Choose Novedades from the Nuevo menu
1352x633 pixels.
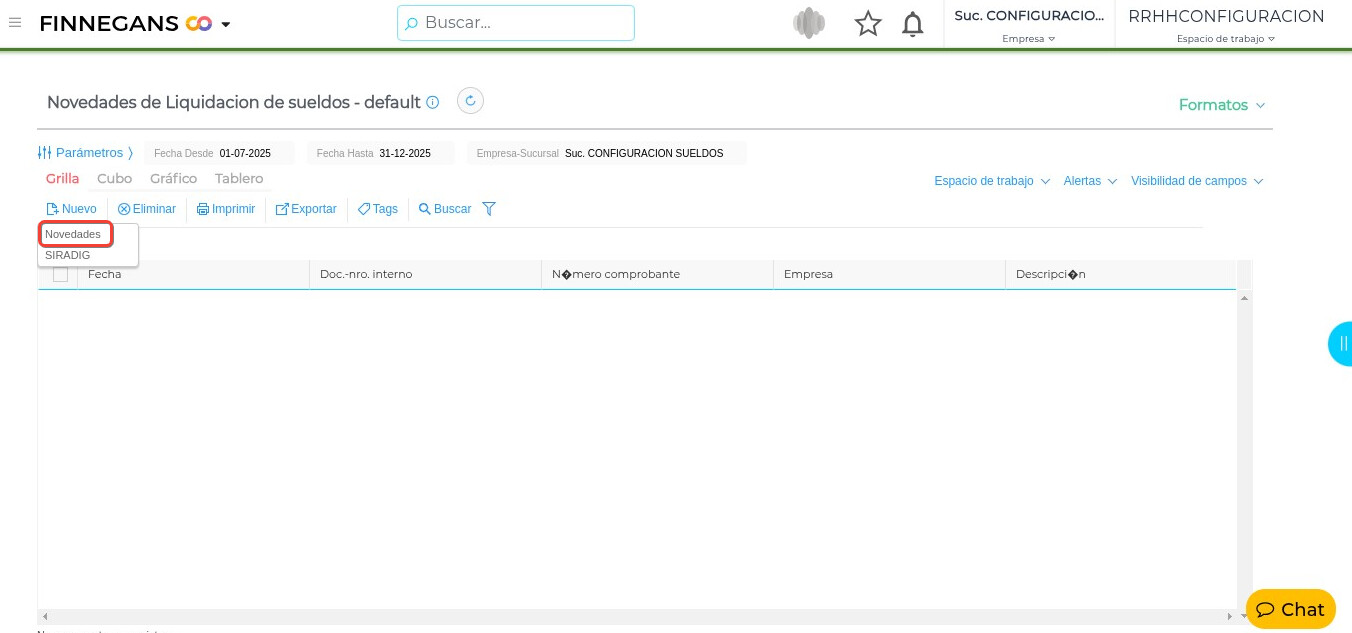[75, 234]
